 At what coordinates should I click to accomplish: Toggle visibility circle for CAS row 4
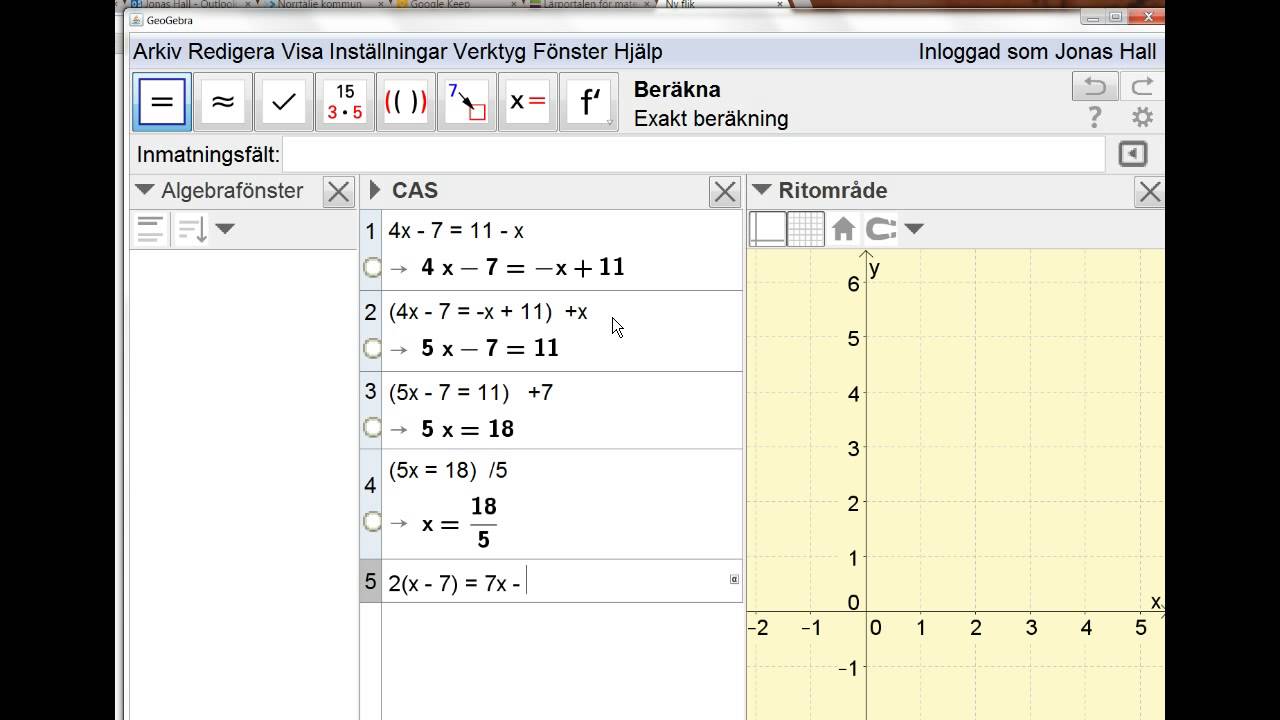pyautogui.click(x=372, y=521)
